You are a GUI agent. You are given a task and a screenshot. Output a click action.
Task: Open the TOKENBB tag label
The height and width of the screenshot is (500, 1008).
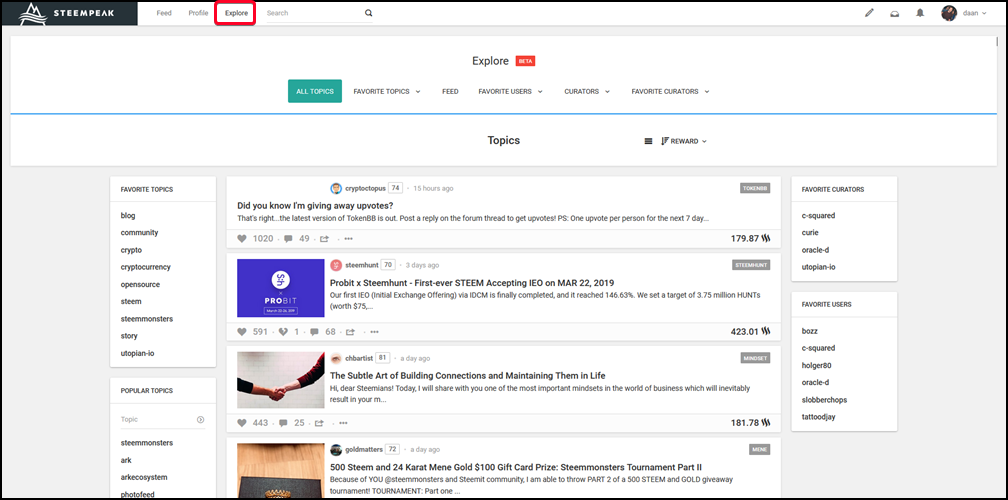pos(755,188)
